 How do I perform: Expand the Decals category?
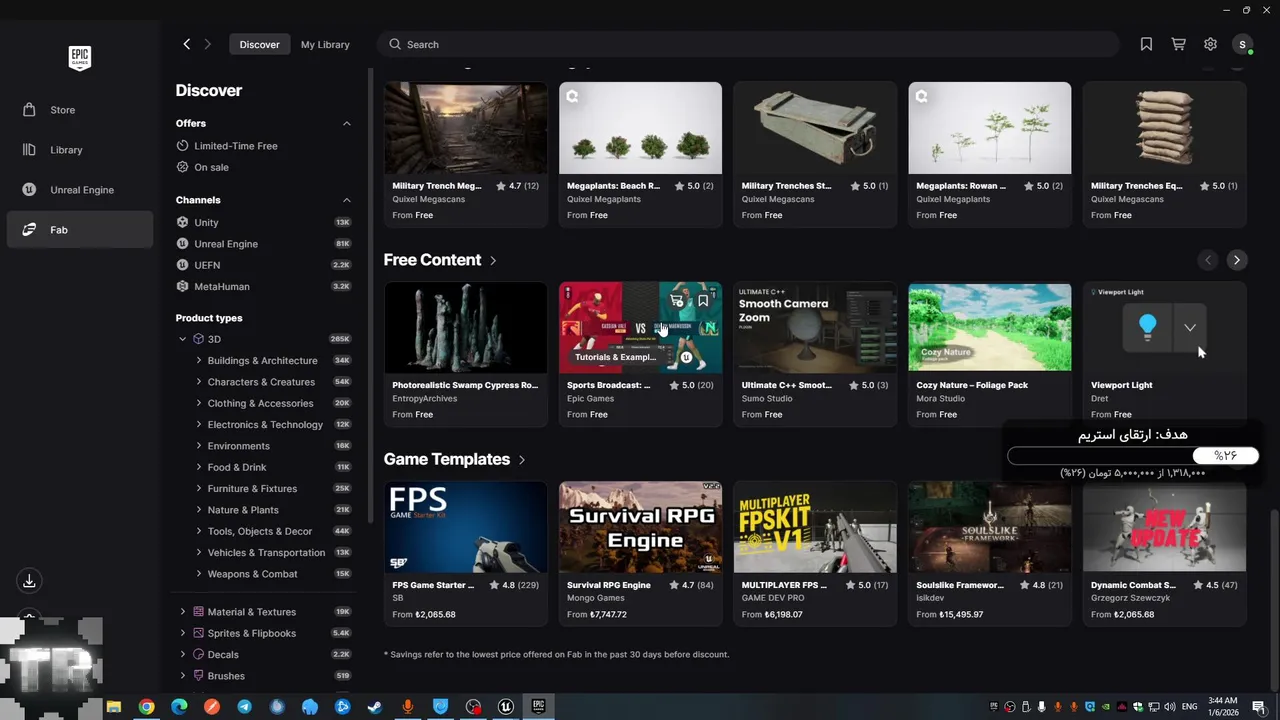click(182, 655)
